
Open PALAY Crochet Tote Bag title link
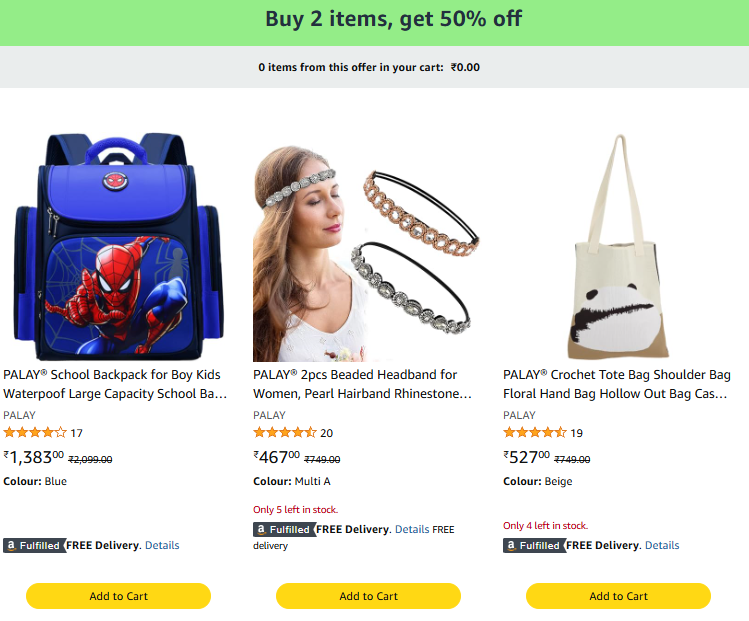(616, 384)
